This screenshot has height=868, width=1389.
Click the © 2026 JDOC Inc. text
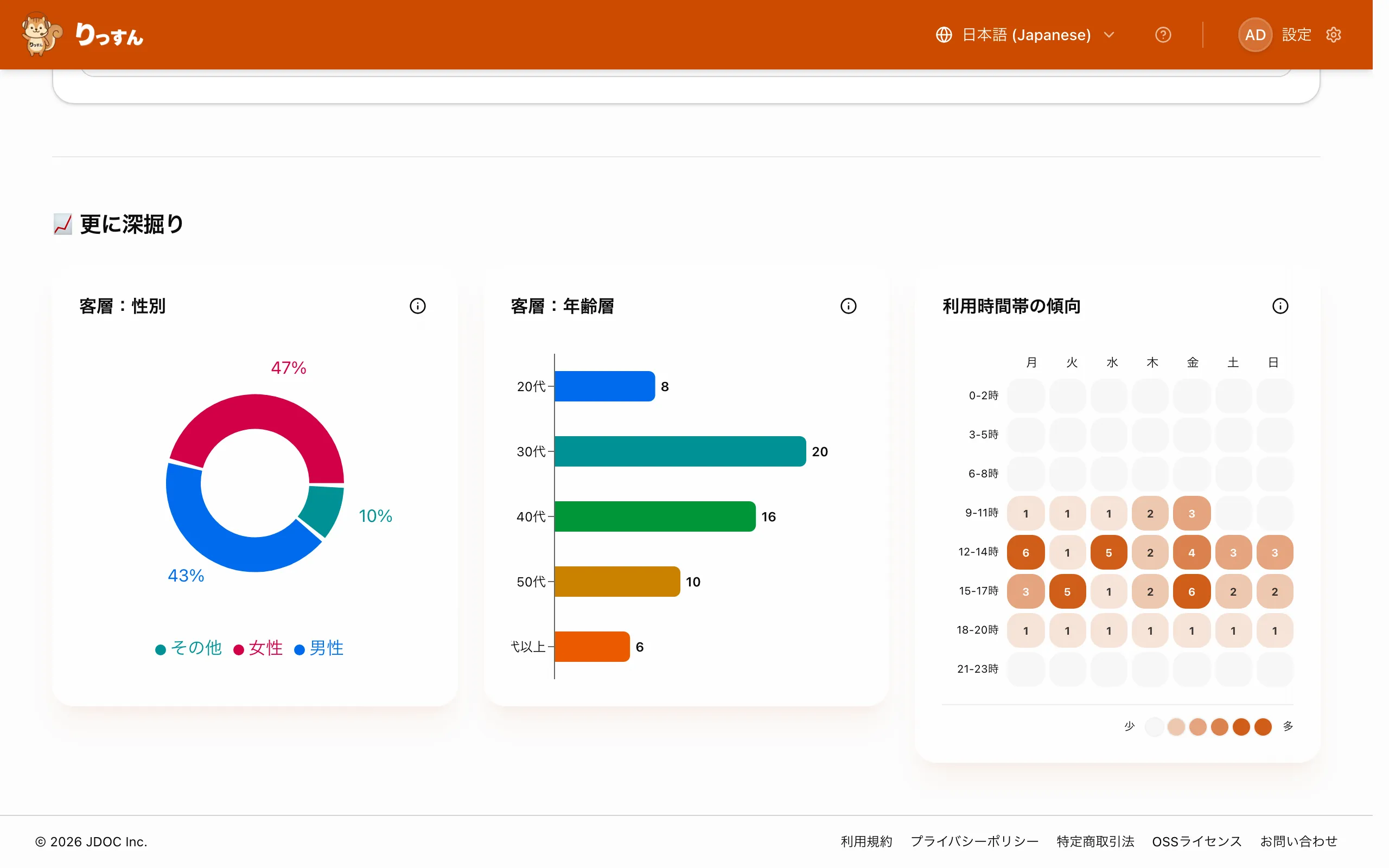point(91,841)
